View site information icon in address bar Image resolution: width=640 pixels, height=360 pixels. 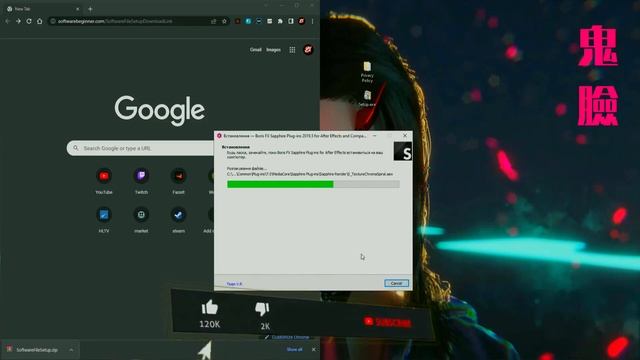coord(53,21)
